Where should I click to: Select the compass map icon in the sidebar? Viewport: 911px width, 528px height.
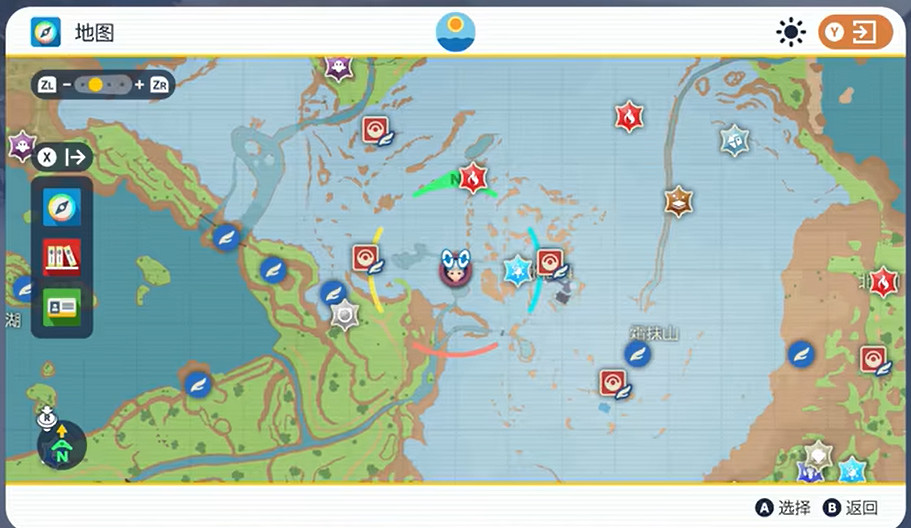[x=62, y=207]
